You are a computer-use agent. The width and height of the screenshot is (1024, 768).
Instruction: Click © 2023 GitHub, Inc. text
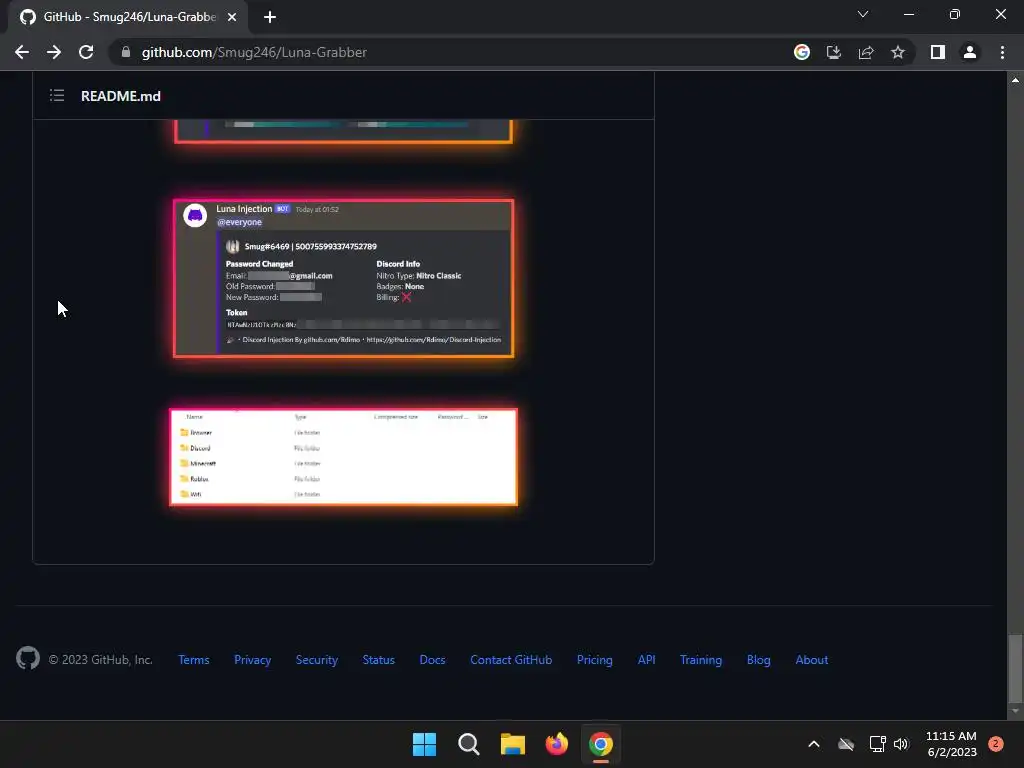(101, 660)
